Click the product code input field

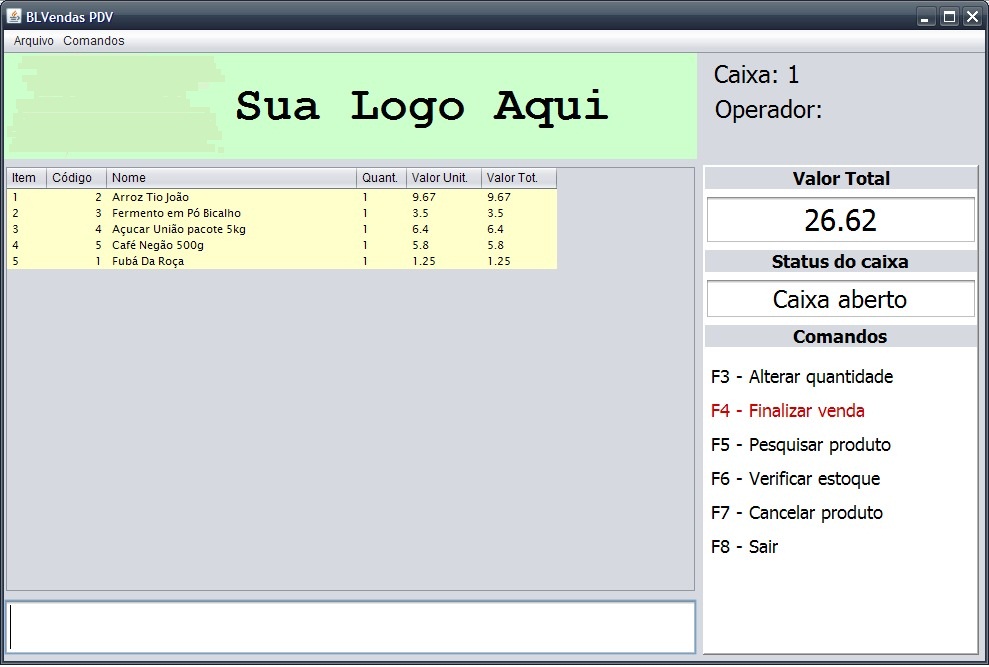pyautogui.click(x=350, y=627)
